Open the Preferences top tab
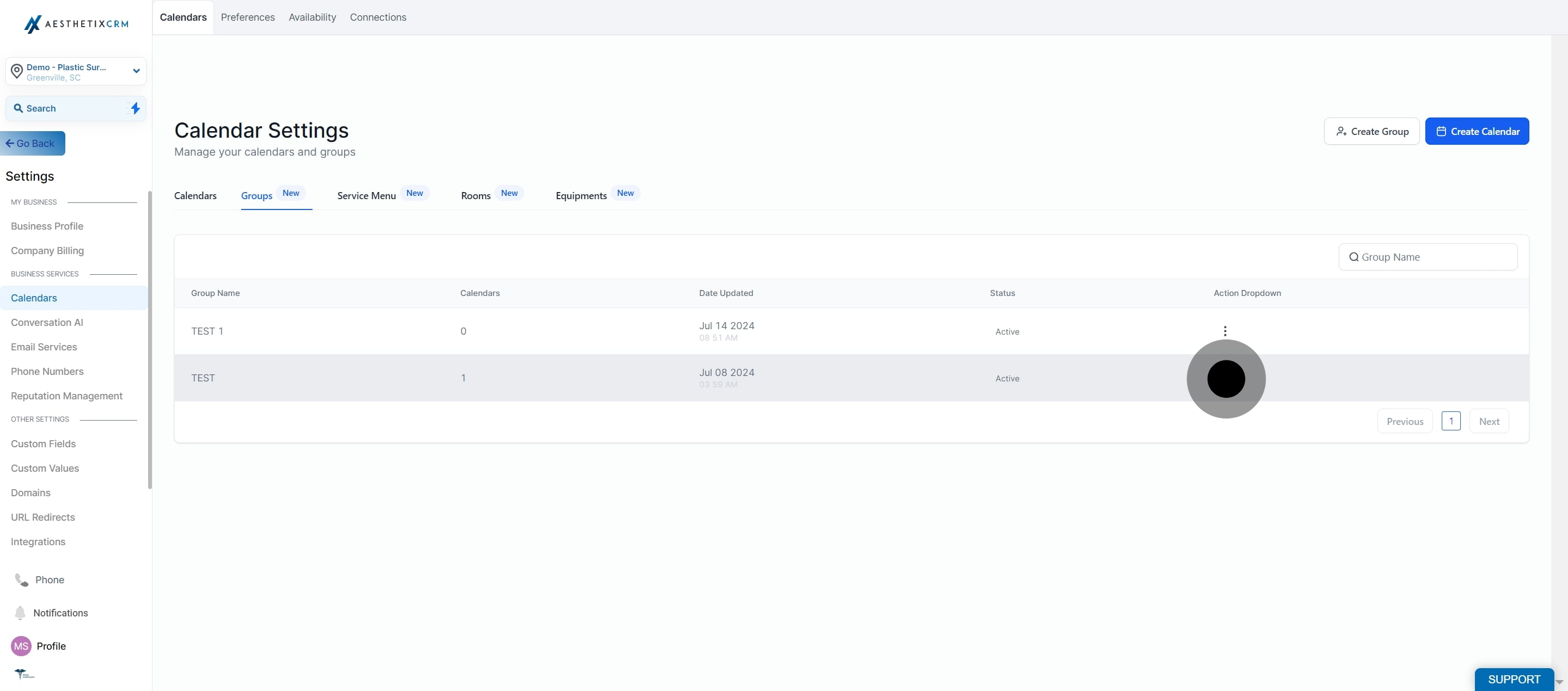 [248, 17]
